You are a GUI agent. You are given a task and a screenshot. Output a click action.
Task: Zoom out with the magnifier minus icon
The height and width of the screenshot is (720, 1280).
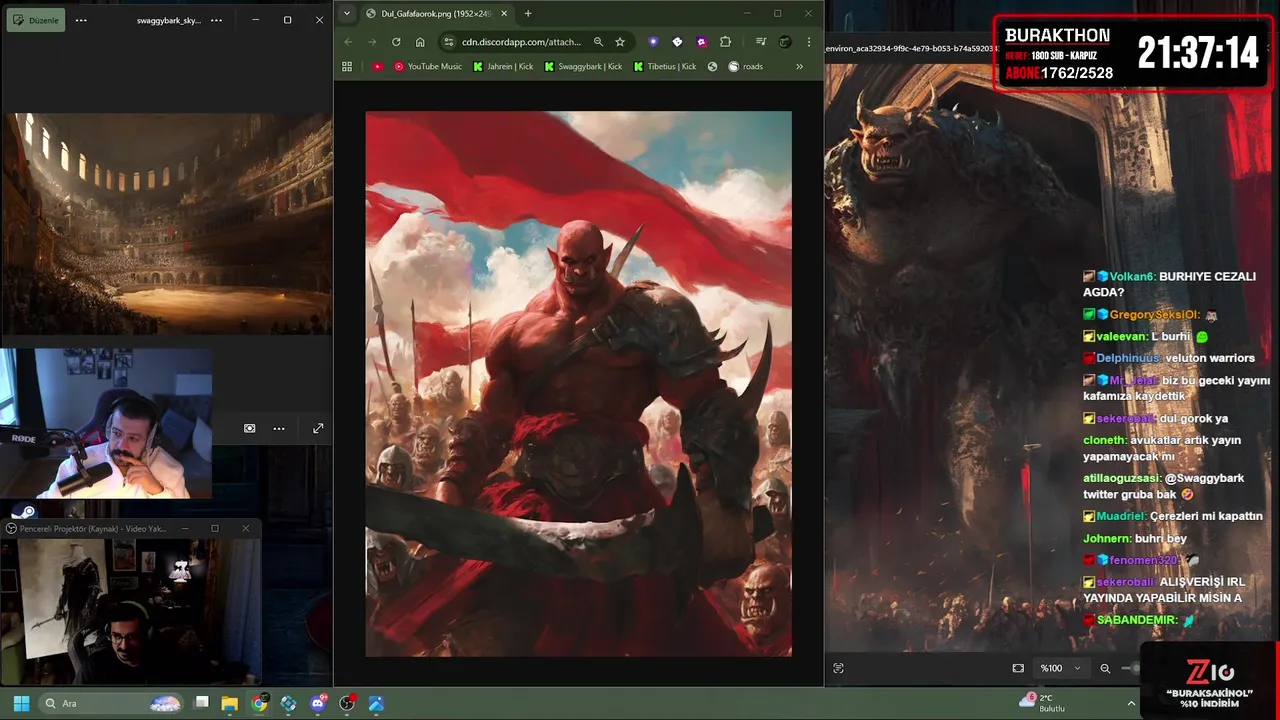[x=1105, y=668]
